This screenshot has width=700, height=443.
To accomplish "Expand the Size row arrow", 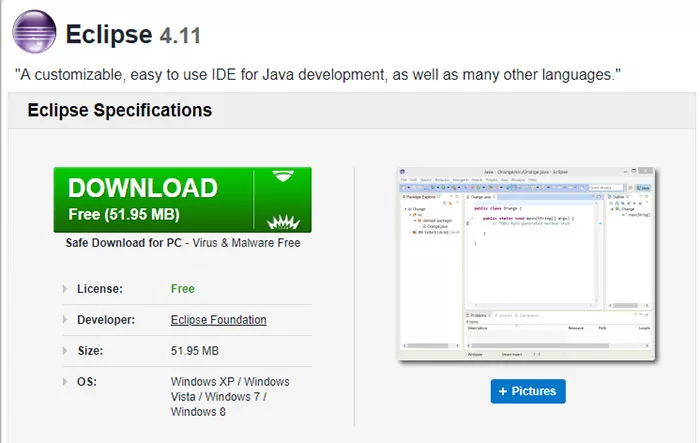I will (x=65, y=351).
